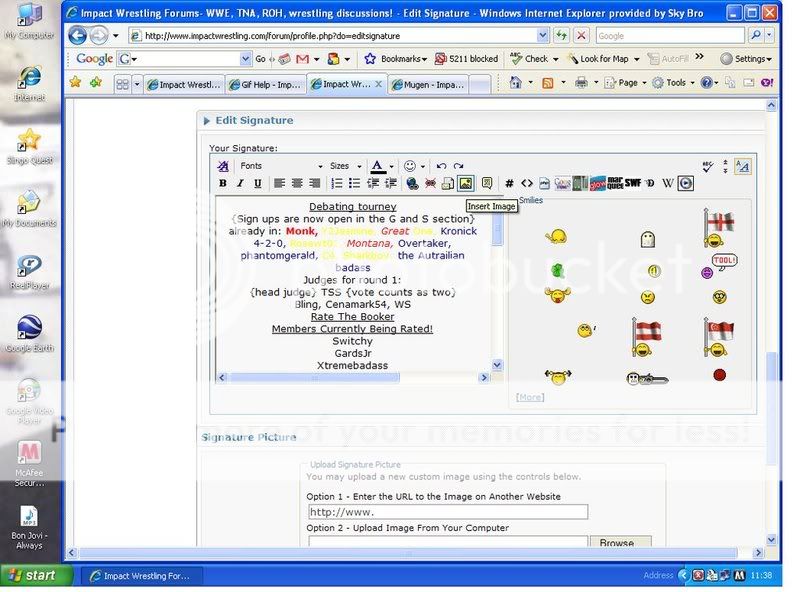Click the [More] smilies link
This screenshot has width=800, height=592.
(x=530, y=397)
